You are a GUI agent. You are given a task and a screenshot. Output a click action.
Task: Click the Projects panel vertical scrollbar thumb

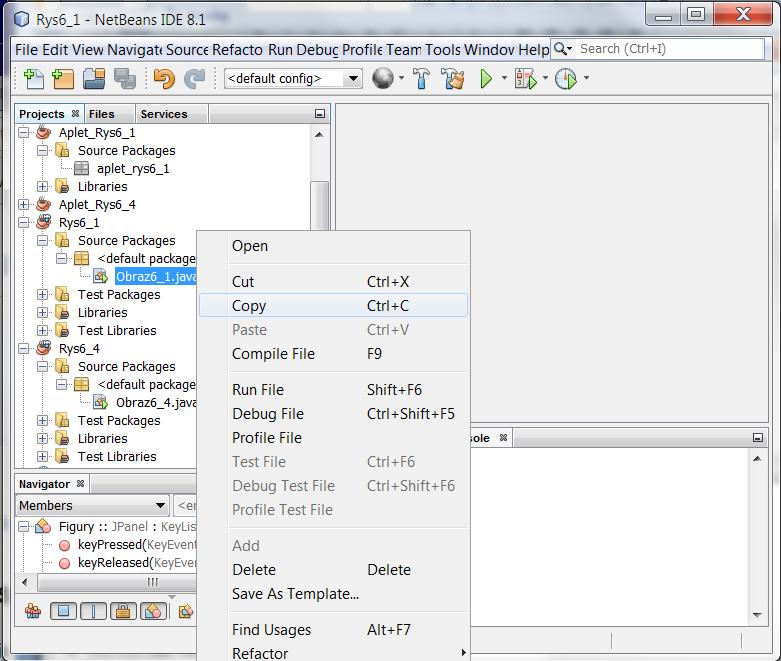point(319,205)
